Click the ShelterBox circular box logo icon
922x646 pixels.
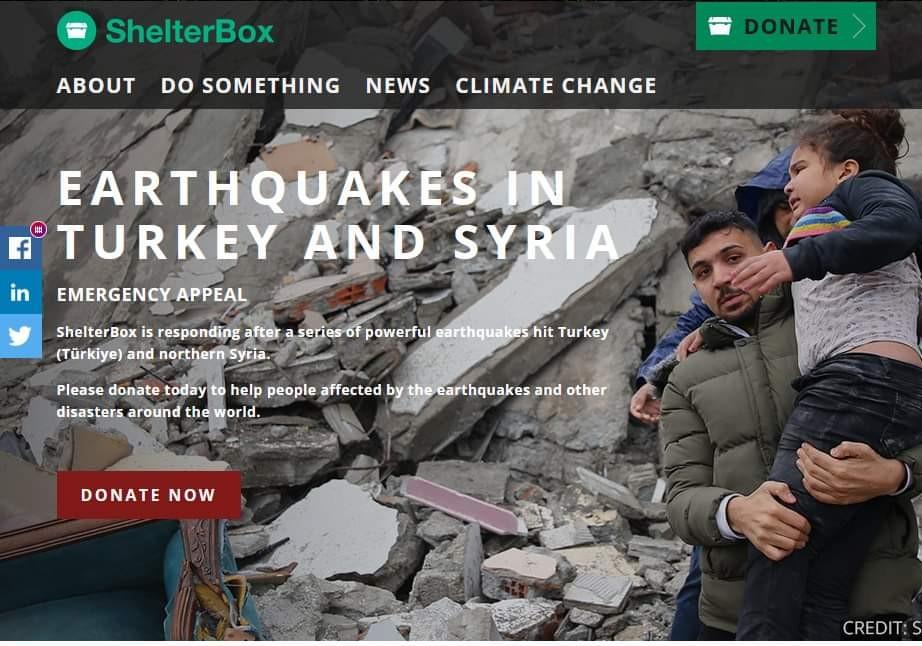pos(76,31)
